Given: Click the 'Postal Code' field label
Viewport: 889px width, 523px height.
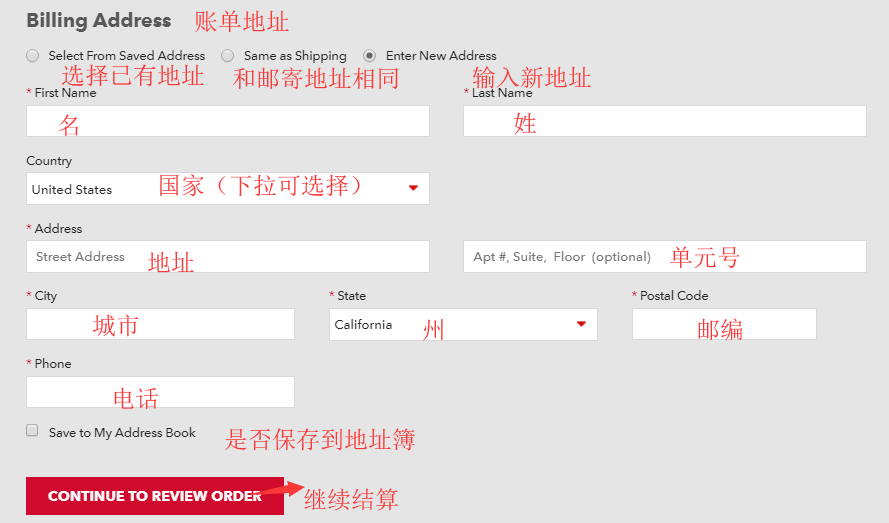Looking at the screenshot, I should [x=674, y=296].
